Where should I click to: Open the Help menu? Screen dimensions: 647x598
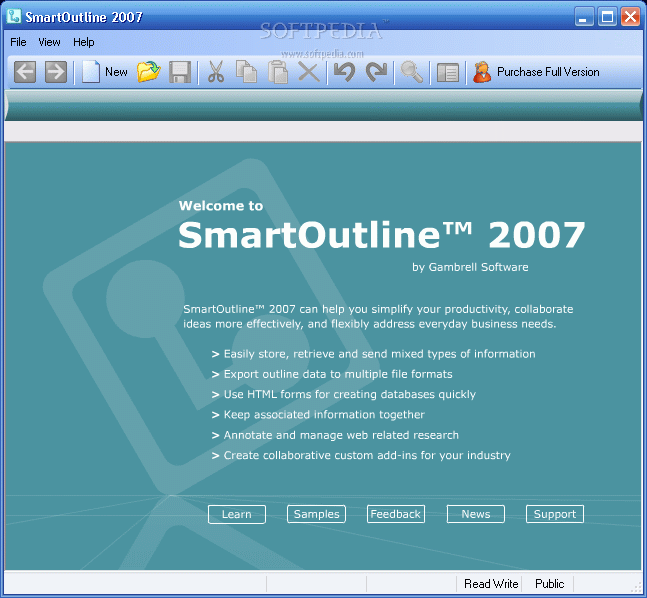coord(84,42)
